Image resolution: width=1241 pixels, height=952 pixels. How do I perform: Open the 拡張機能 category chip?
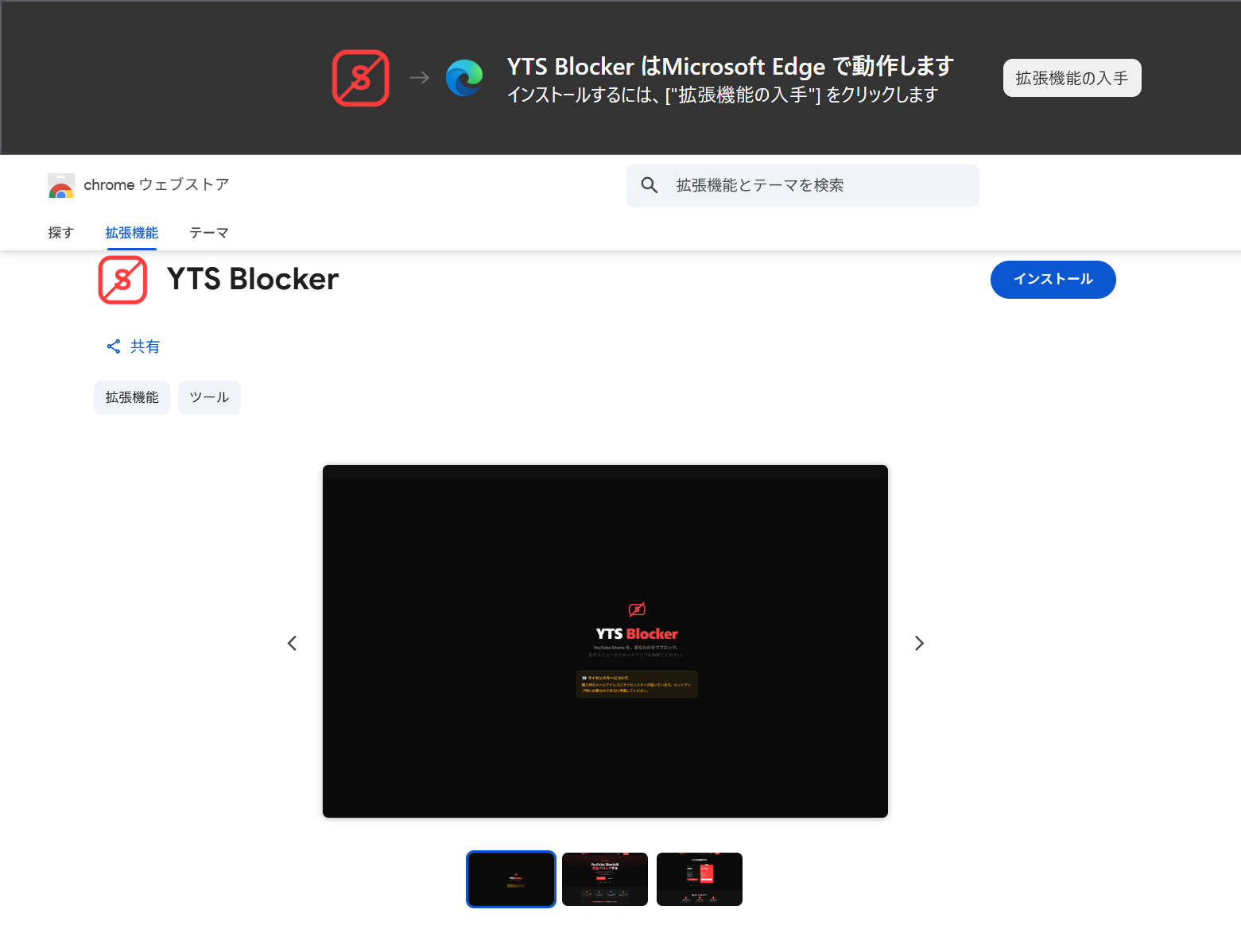coord(132,397)
